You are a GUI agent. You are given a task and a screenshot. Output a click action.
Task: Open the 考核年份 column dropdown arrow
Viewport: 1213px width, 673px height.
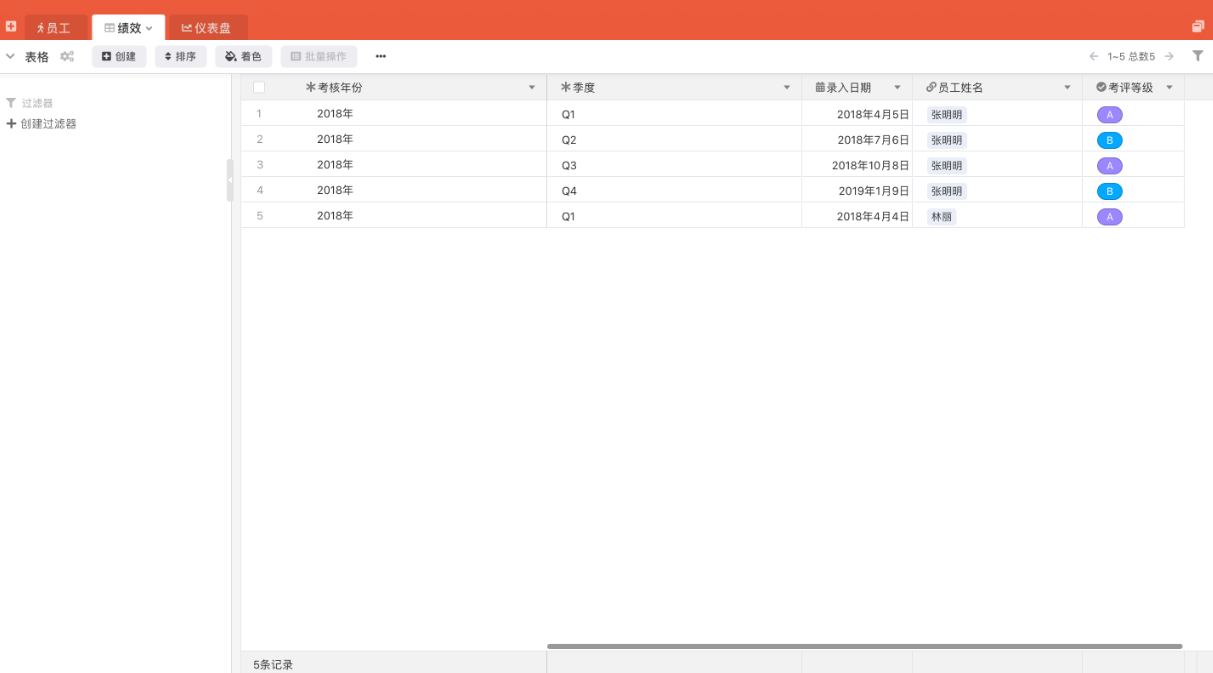coord(532,88)
